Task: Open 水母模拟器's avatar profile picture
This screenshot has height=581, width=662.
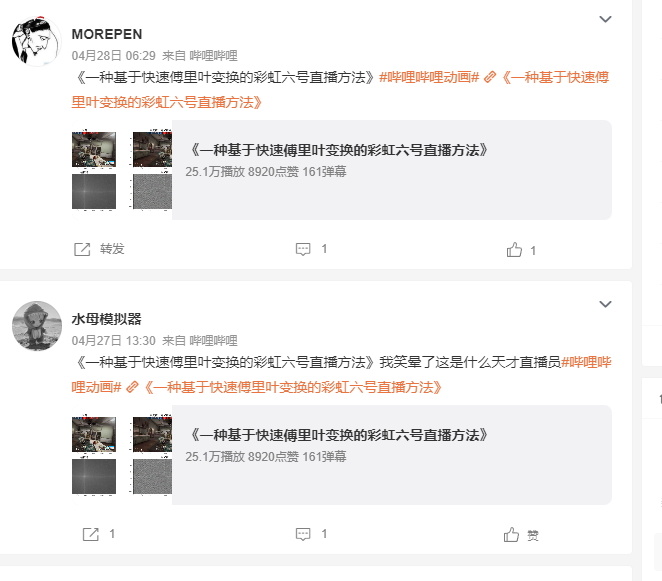Action: click(x=37, y=326)
